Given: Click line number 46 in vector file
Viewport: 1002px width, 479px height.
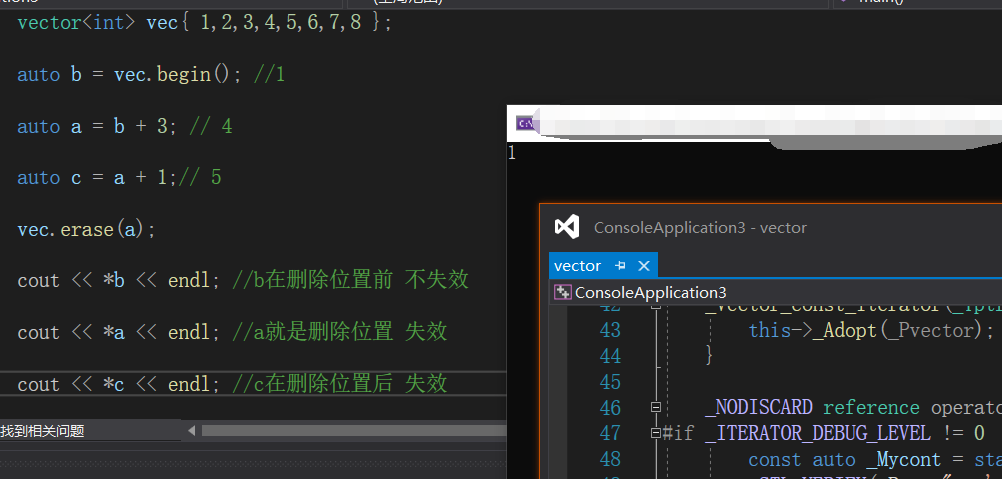Looking at the screenshot, I should pos(610,407).
